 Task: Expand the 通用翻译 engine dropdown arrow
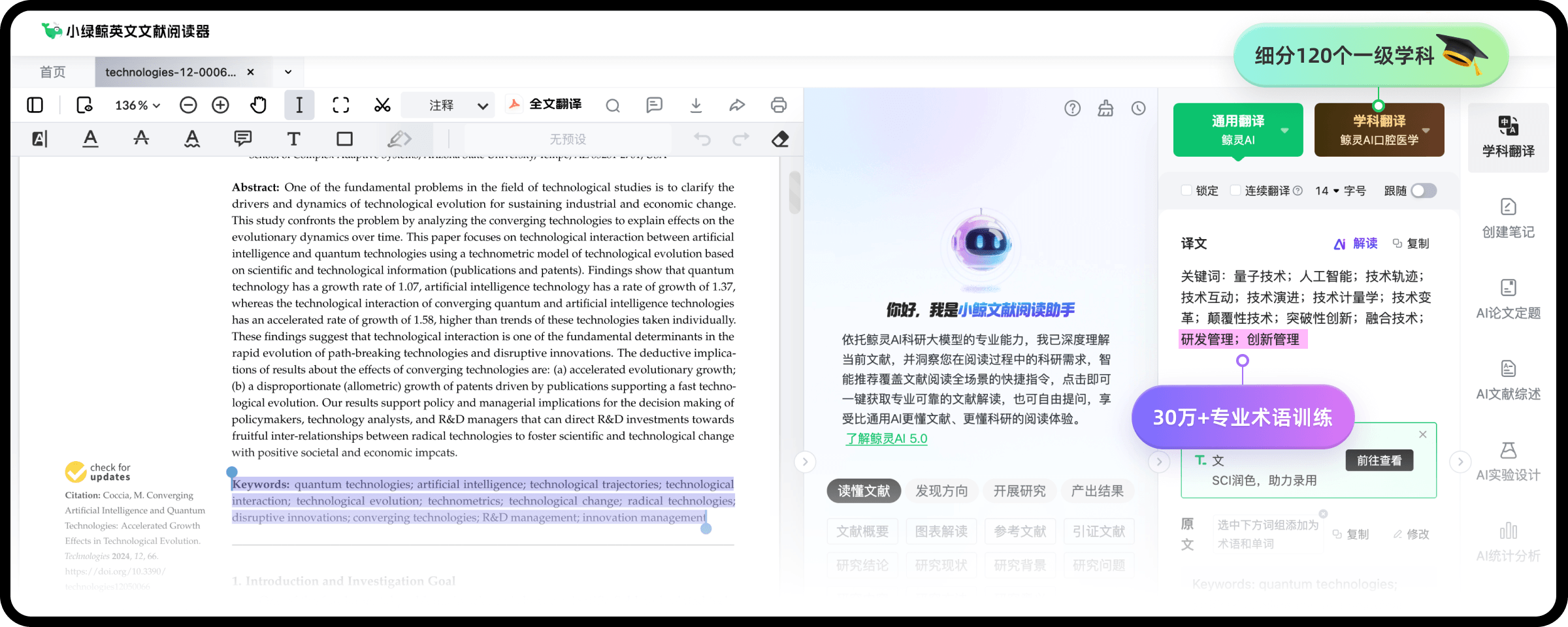click(x=1284, y=130)
